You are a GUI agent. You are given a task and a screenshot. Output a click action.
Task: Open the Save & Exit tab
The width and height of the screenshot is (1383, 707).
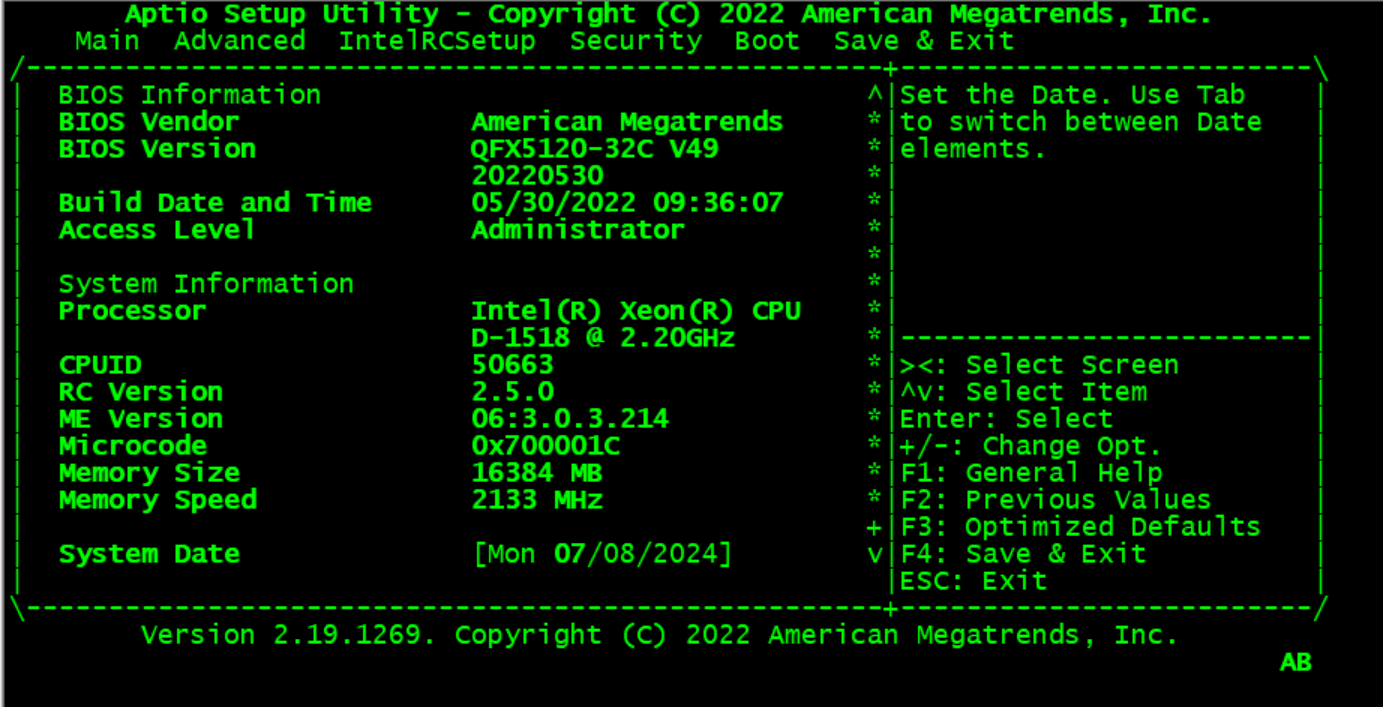(924, 41)
